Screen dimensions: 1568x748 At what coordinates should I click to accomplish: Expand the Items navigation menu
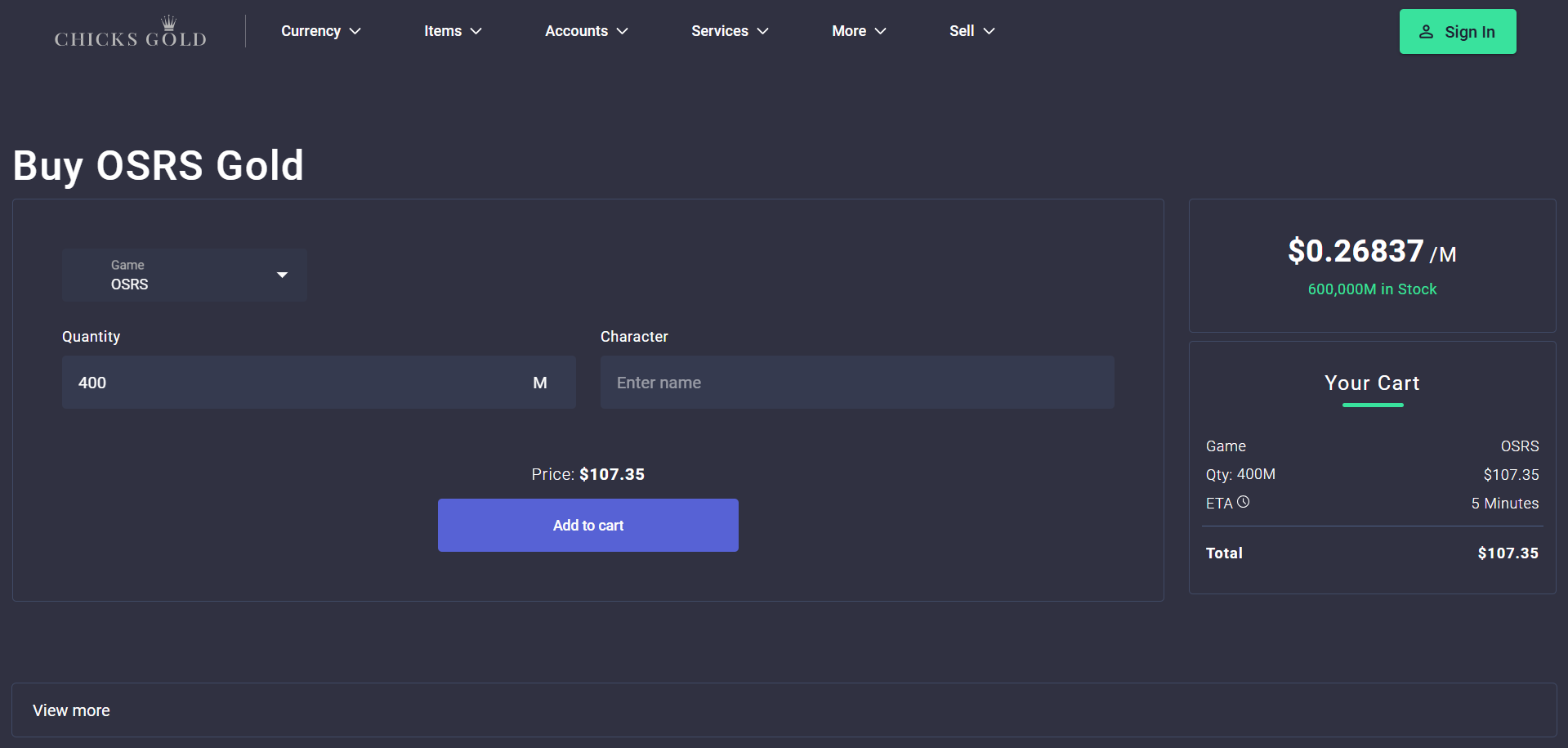[x=453, y=31]
